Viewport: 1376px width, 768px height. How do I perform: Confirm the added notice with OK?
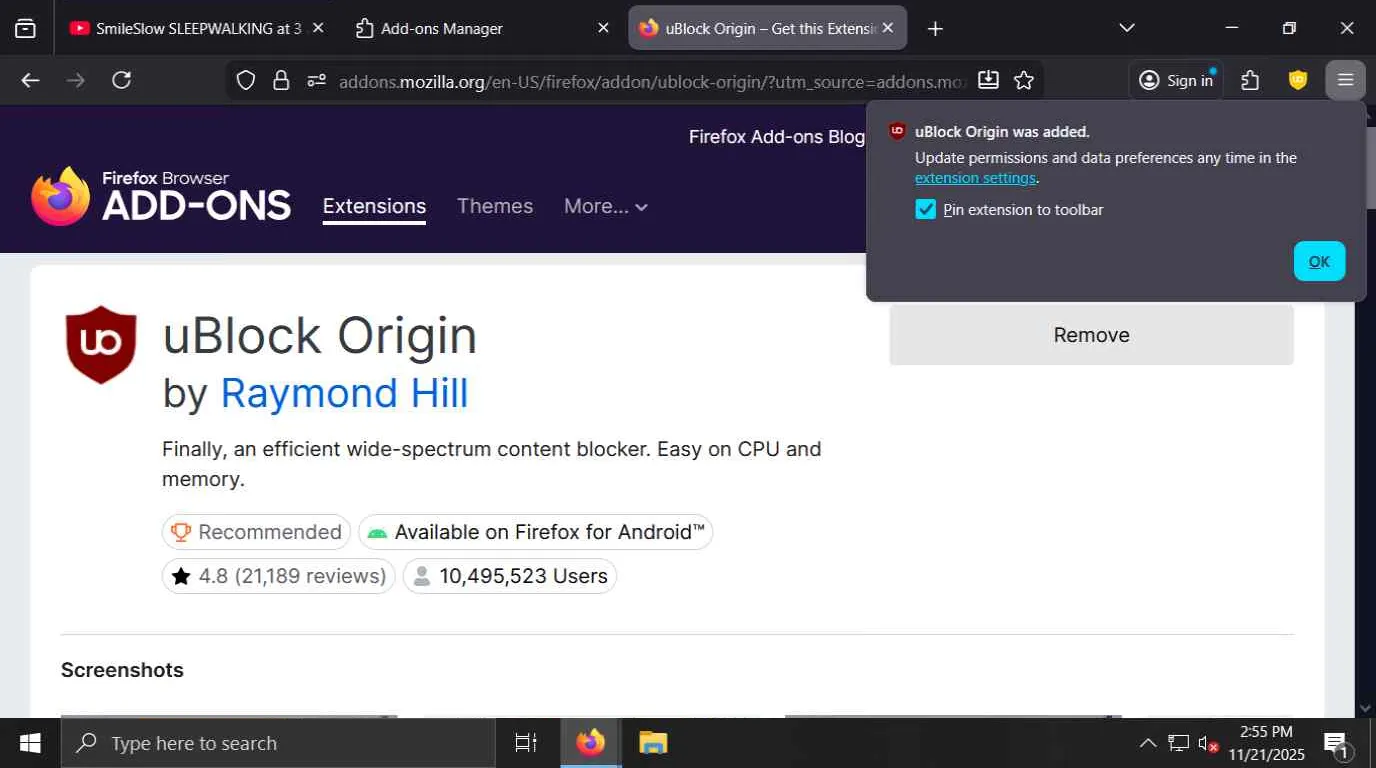point(1319,261)
